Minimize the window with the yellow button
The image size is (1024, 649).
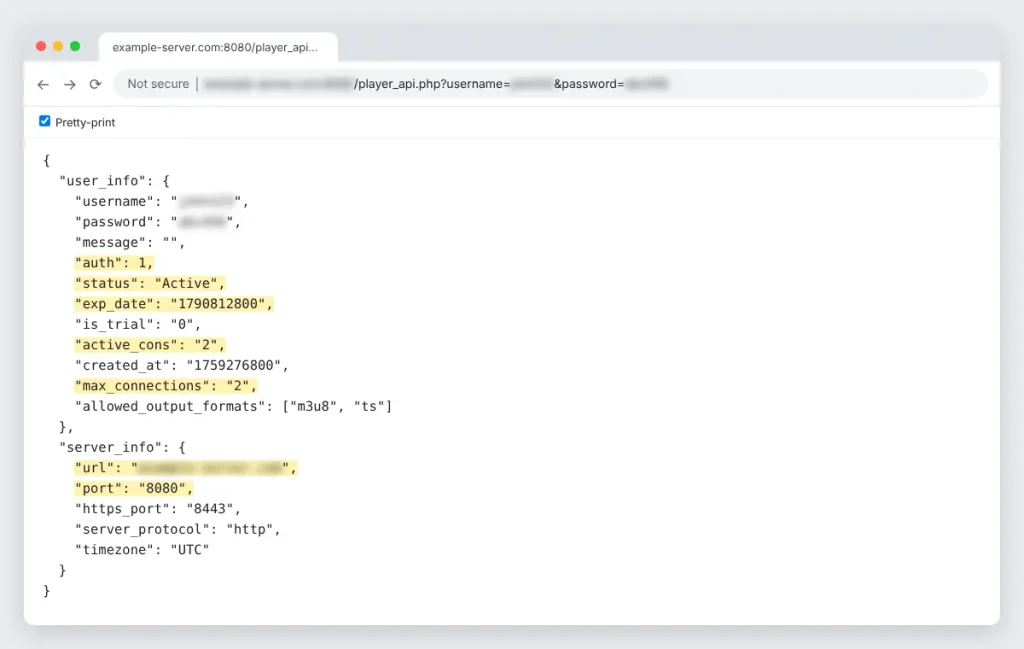coord(58,46)
